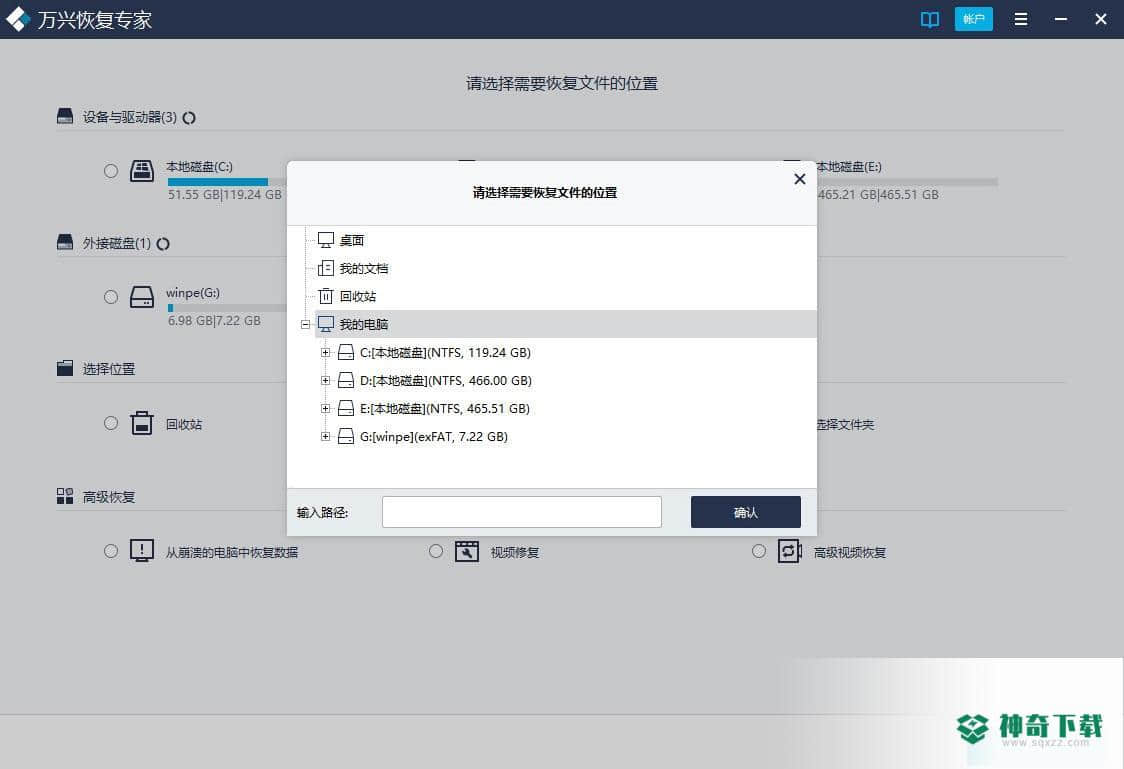1124x769 pixels.
Task: Select 桌面 in the location tree
Action: coord(352,240)
